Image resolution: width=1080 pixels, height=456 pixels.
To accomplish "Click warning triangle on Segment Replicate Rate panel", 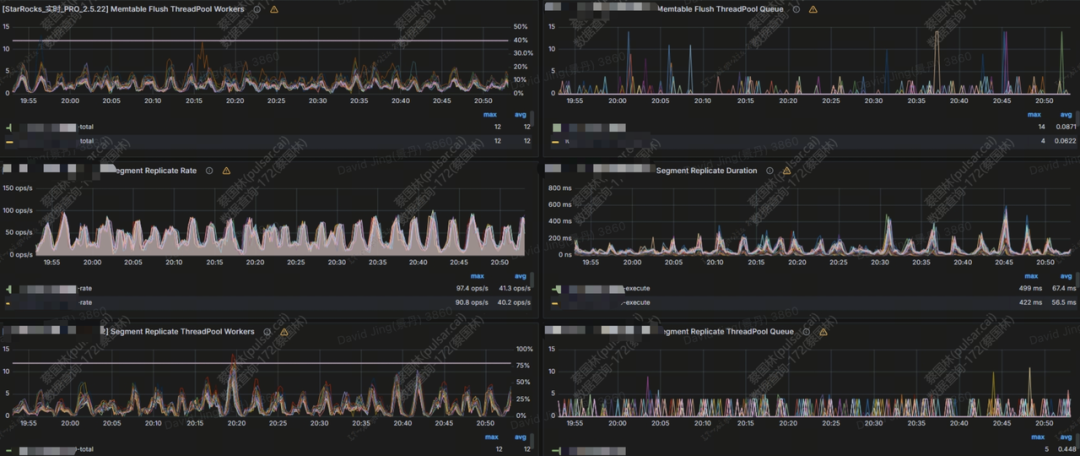I will tap(227, 171).
